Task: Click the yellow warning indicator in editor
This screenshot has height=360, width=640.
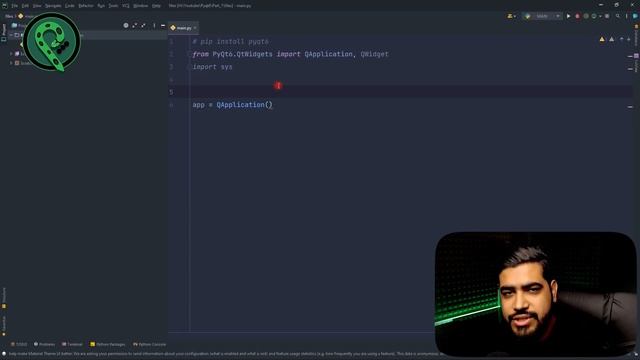Action: pyautogui.click(x=602, y=39)
